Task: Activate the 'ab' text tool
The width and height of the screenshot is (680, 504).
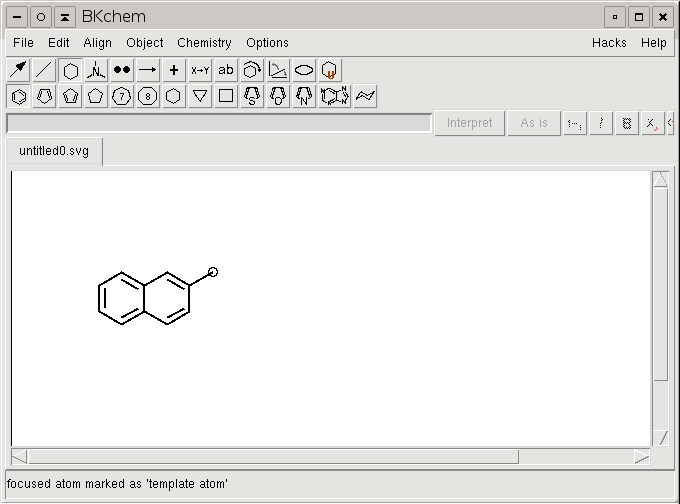Action: [226, 70]
